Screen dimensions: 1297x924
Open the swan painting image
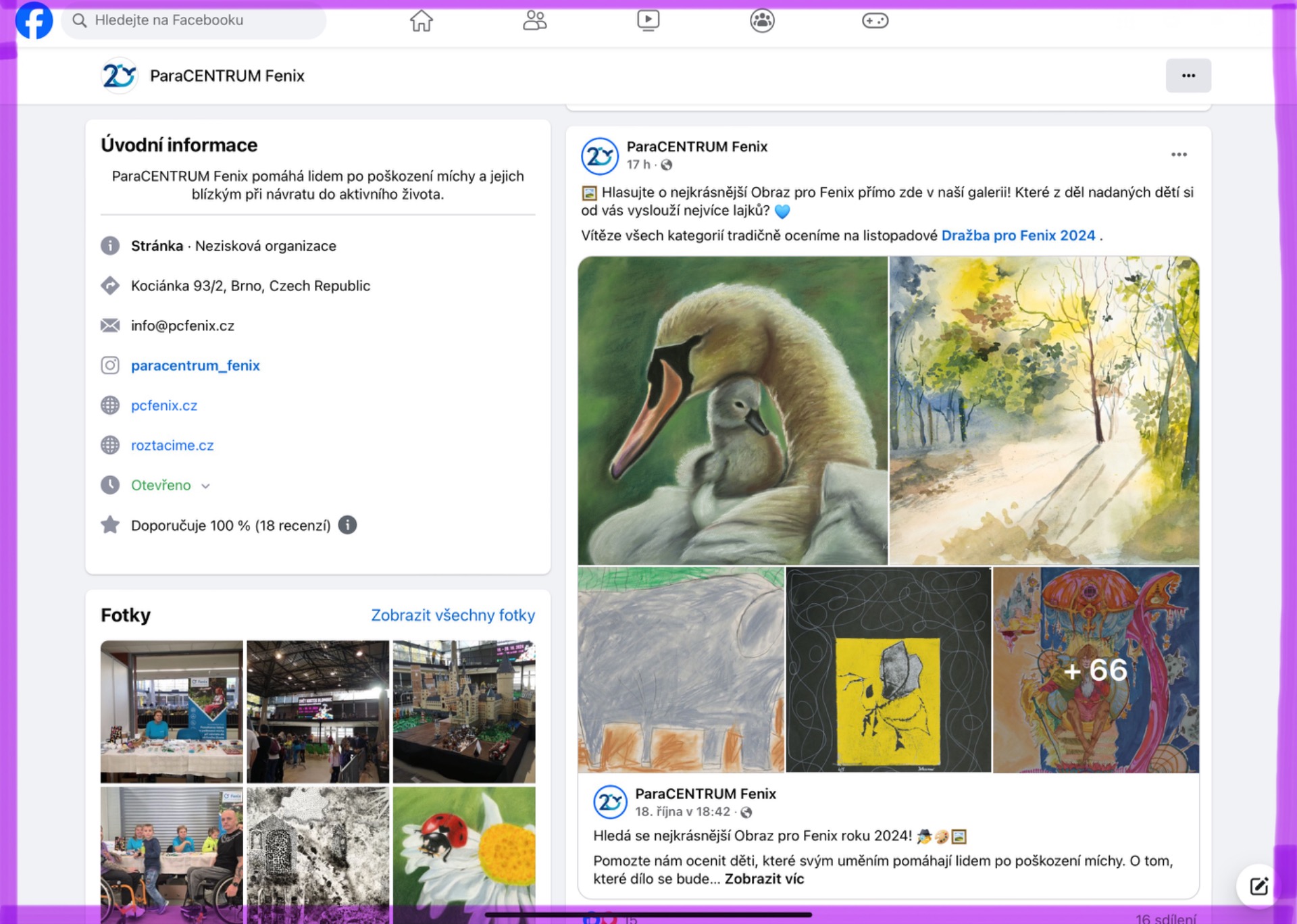click(732, 410)
